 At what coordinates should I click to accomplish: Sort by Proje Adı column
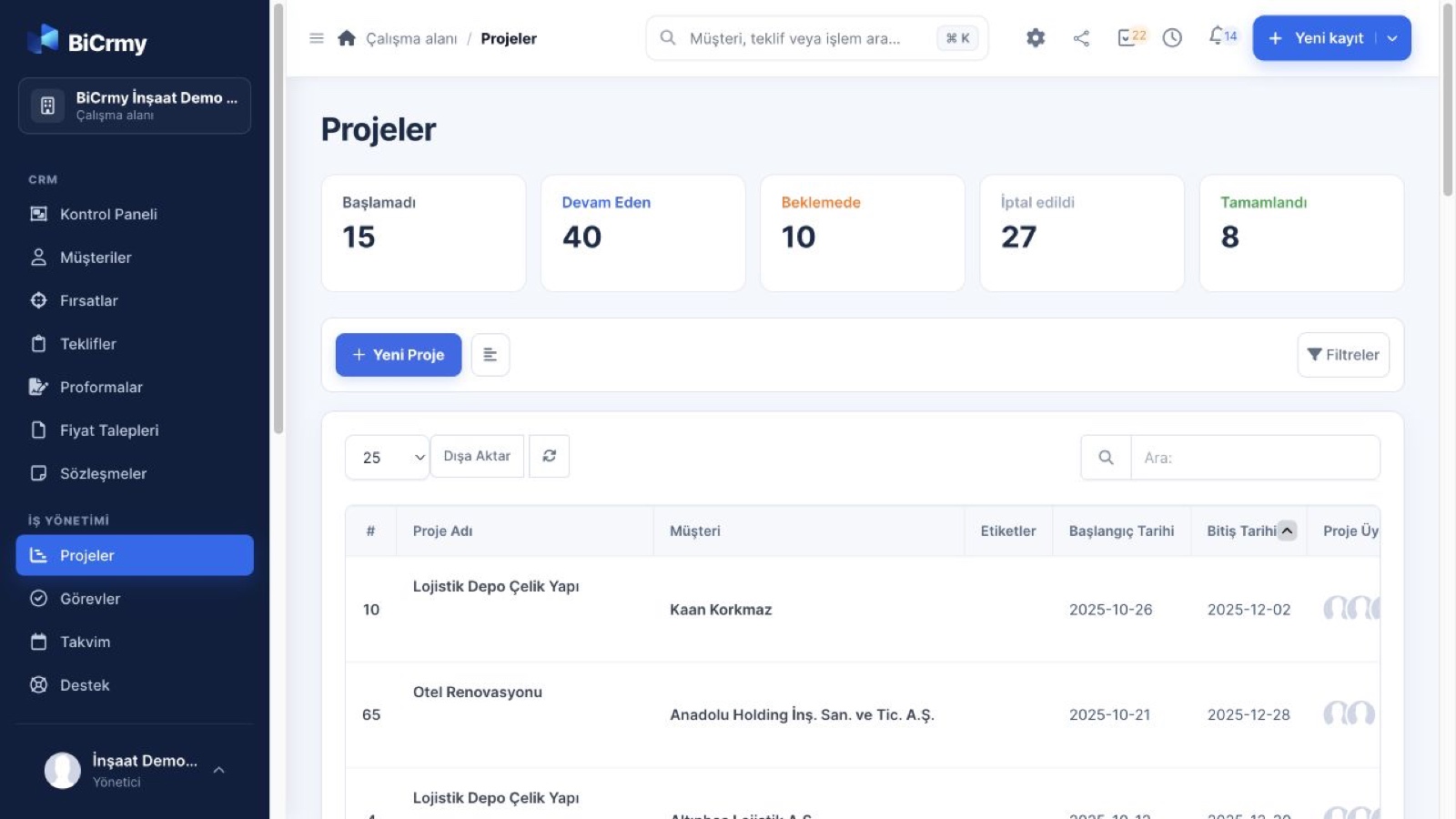(x=525, y=531)
